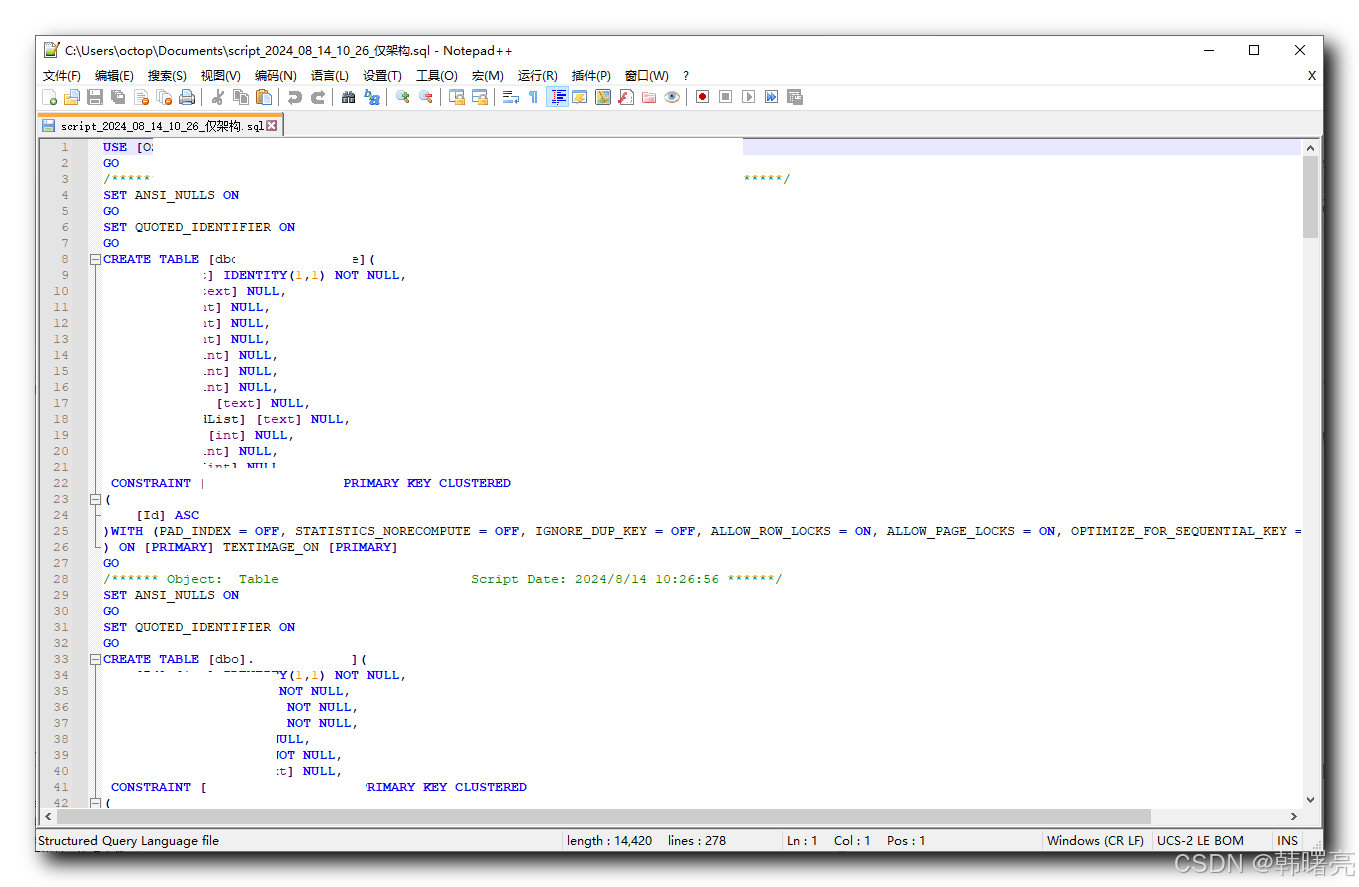The image size is (1359, 887).
Task: Open the 宏(M) menu
Action: (487, 76)
